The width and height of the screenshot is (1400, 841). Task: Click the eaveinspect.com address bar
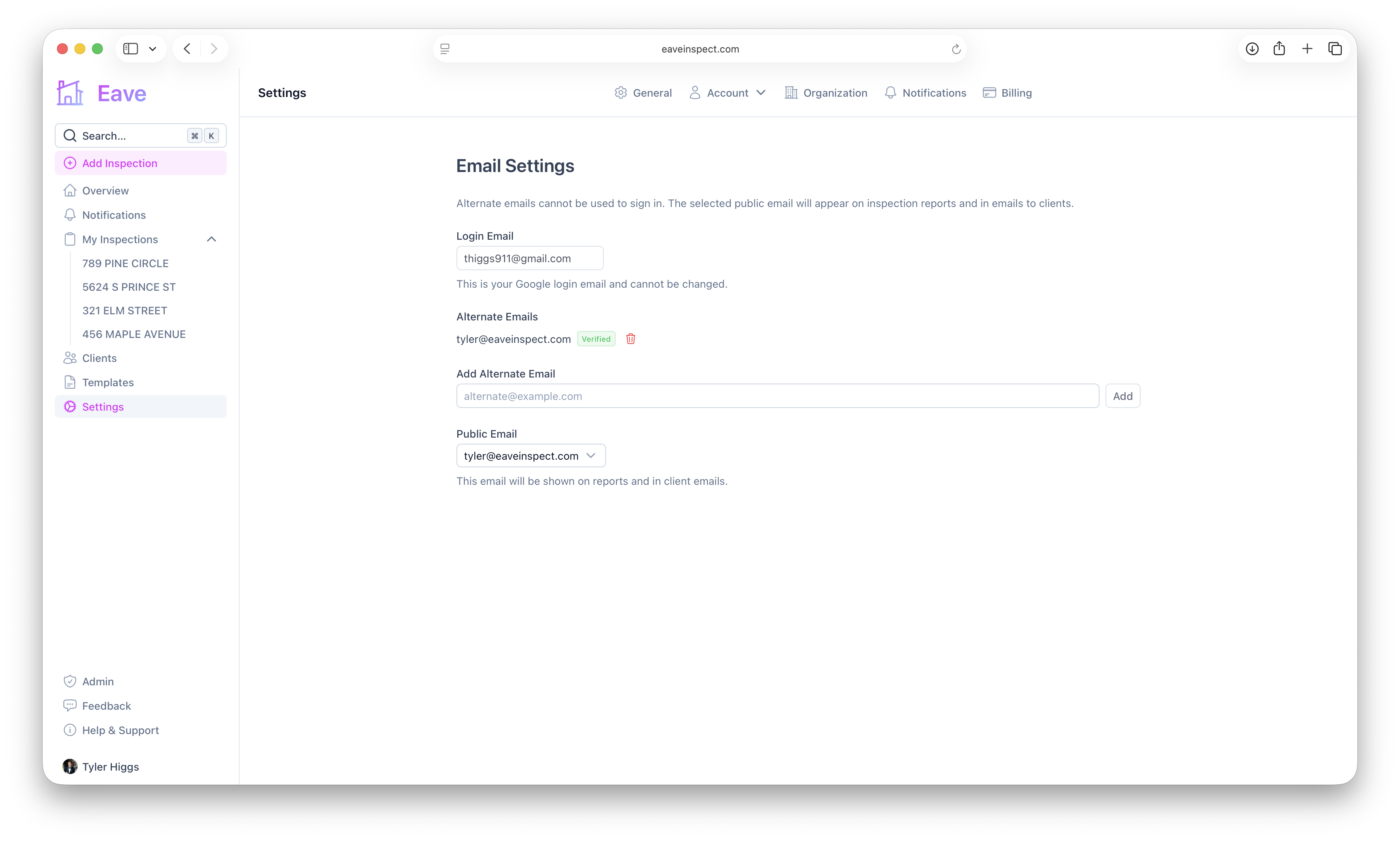pyautogui.click(x=700, y=49)
